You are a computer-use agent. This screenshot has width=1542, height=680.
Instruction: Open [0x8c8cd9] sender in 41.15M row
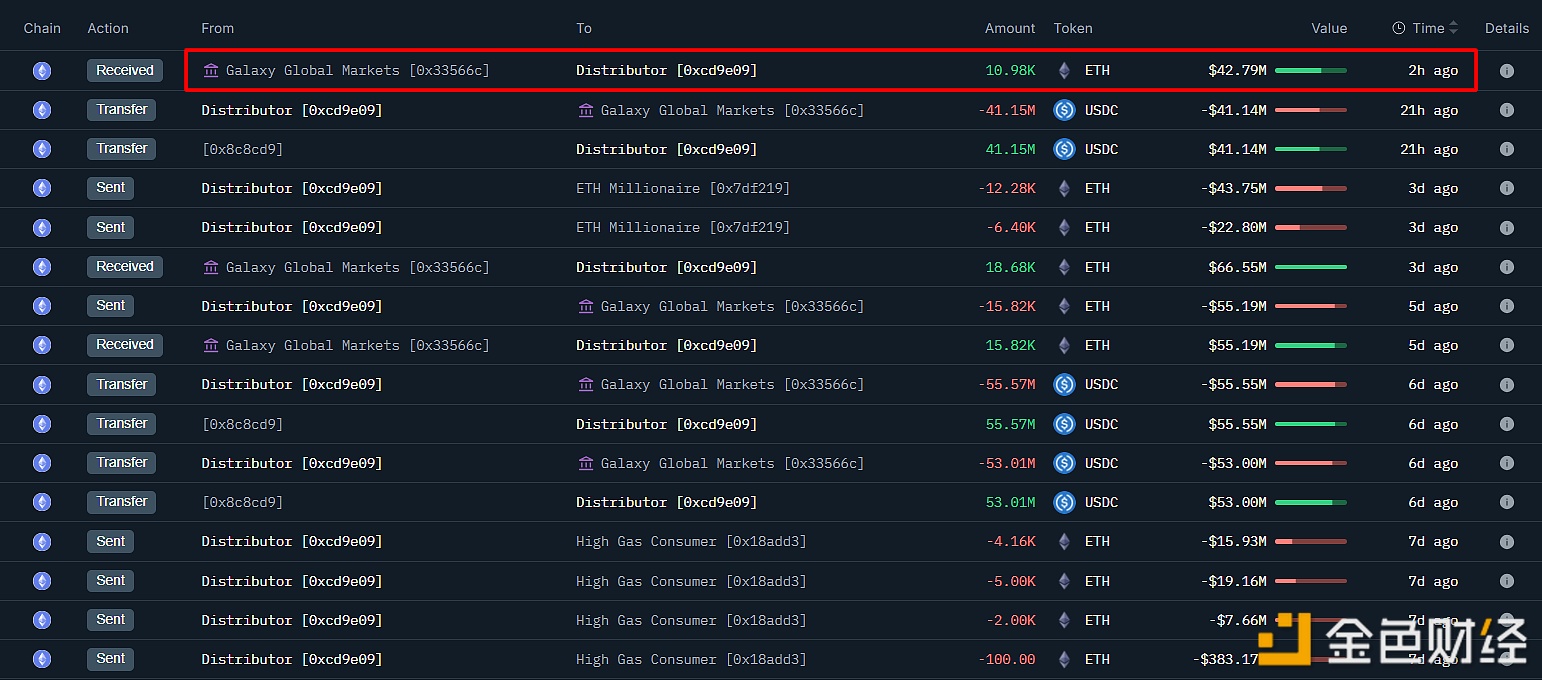[x=243, y=149]
